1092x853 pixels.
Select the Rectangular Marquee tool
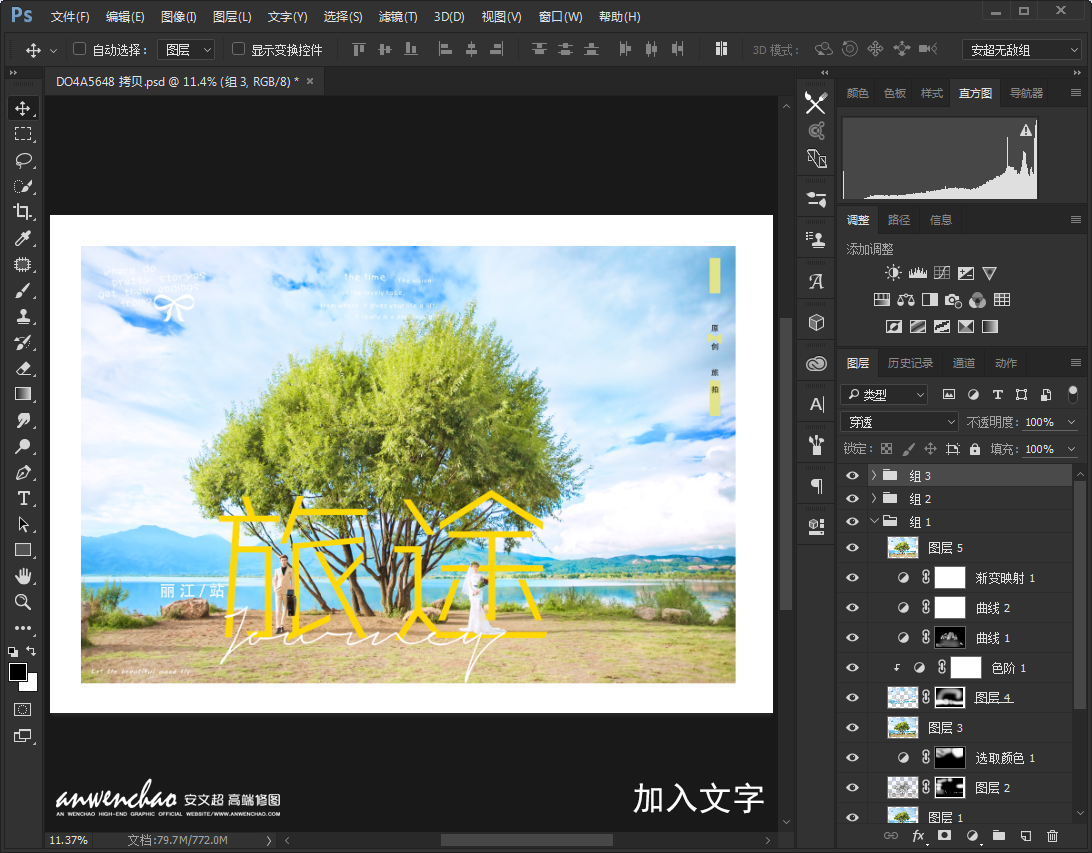(23, 134)
